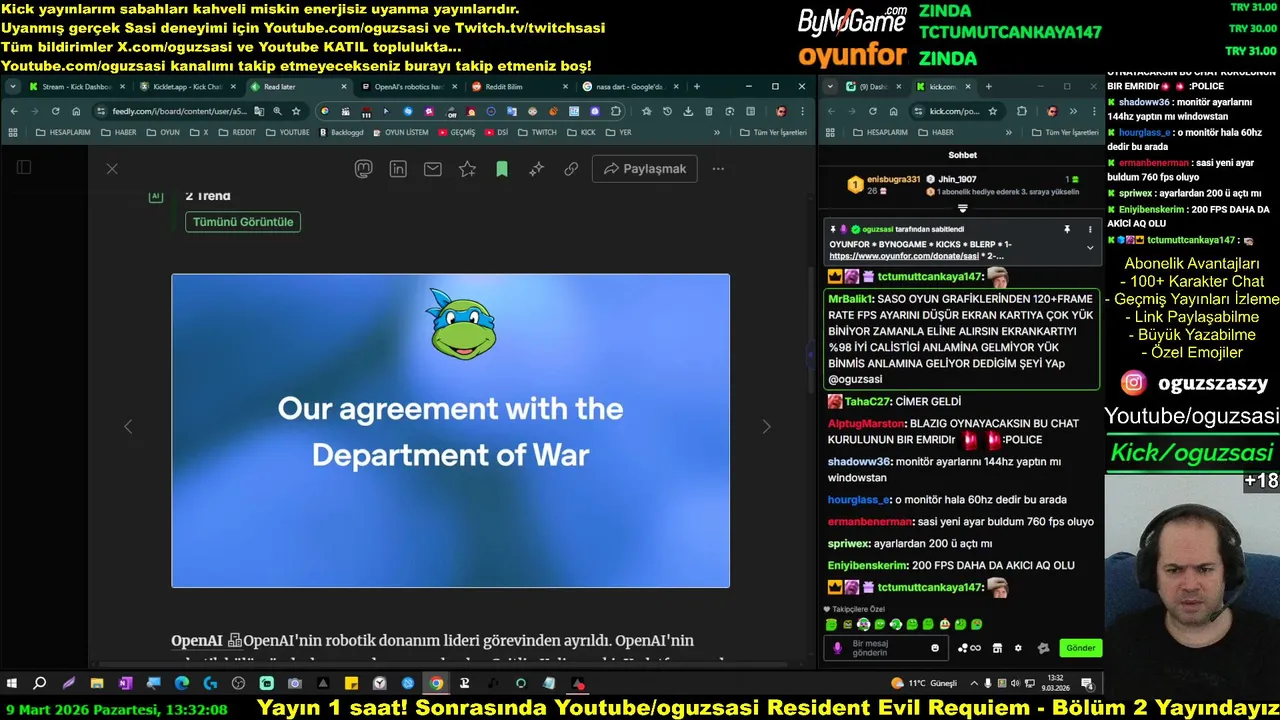Open Windows taskbar search
The width and height of the screenshot is (1280, 720).
pyautogui.click(x=40, y=684)
